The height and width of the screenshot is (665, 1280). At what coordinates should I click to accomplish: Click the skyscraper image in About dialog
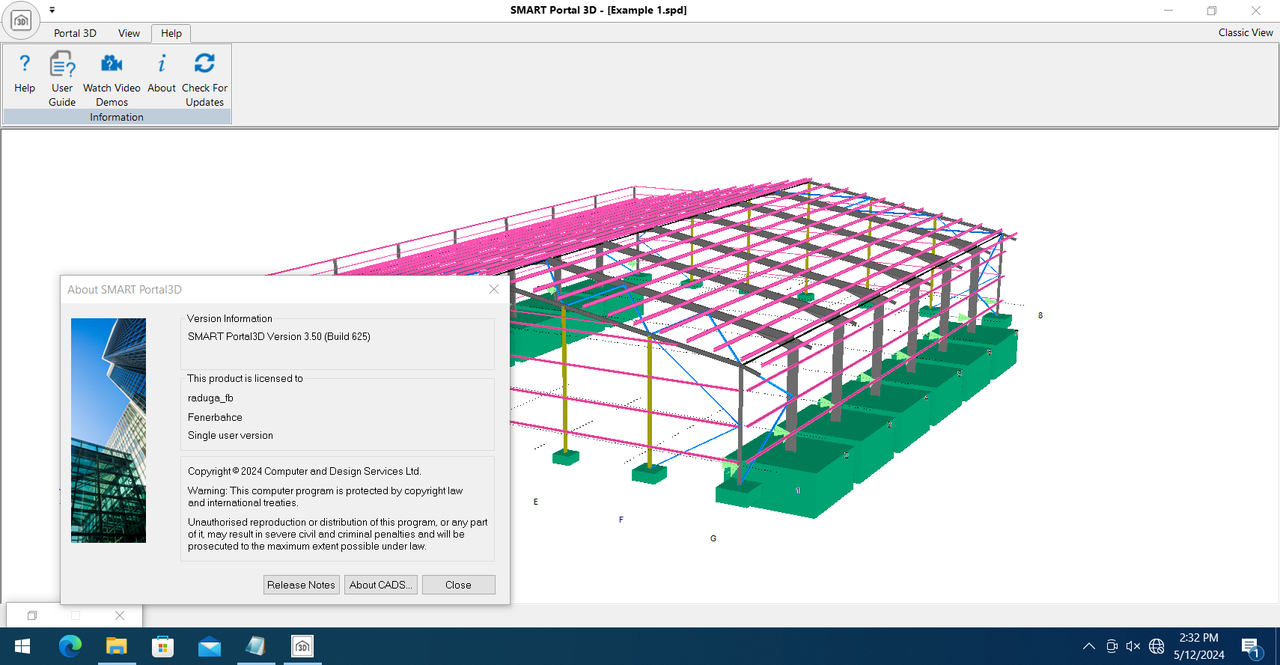coord(108,430)
